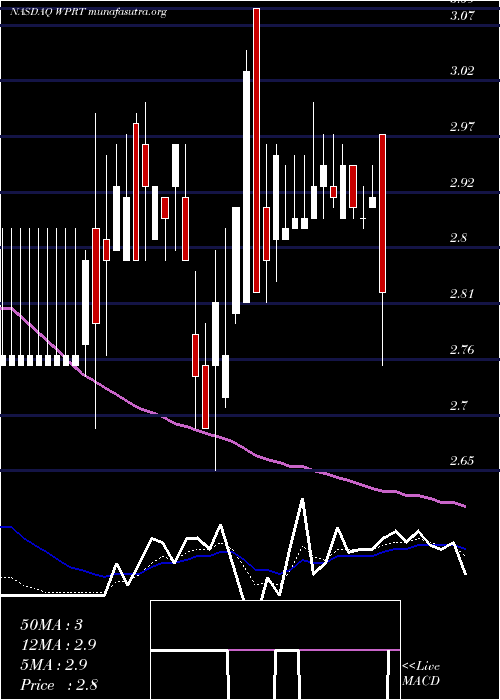Click the 2.65 price axis label

pyautogui.click(x=462, y=461)
